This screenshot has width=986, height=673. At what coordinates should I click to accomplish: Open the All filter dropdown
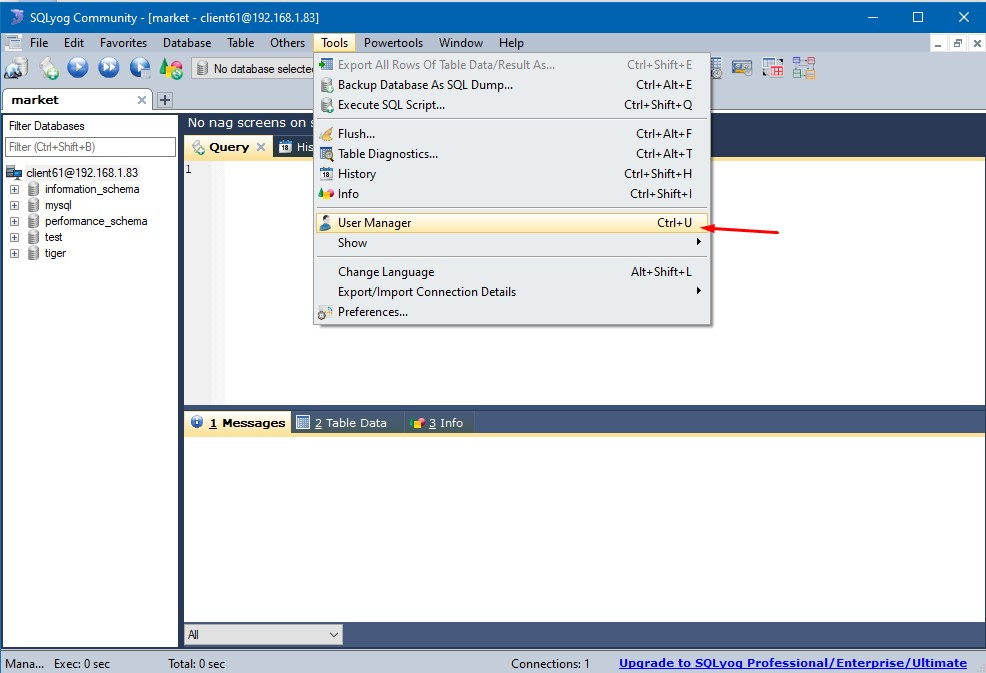pos(263,634)
